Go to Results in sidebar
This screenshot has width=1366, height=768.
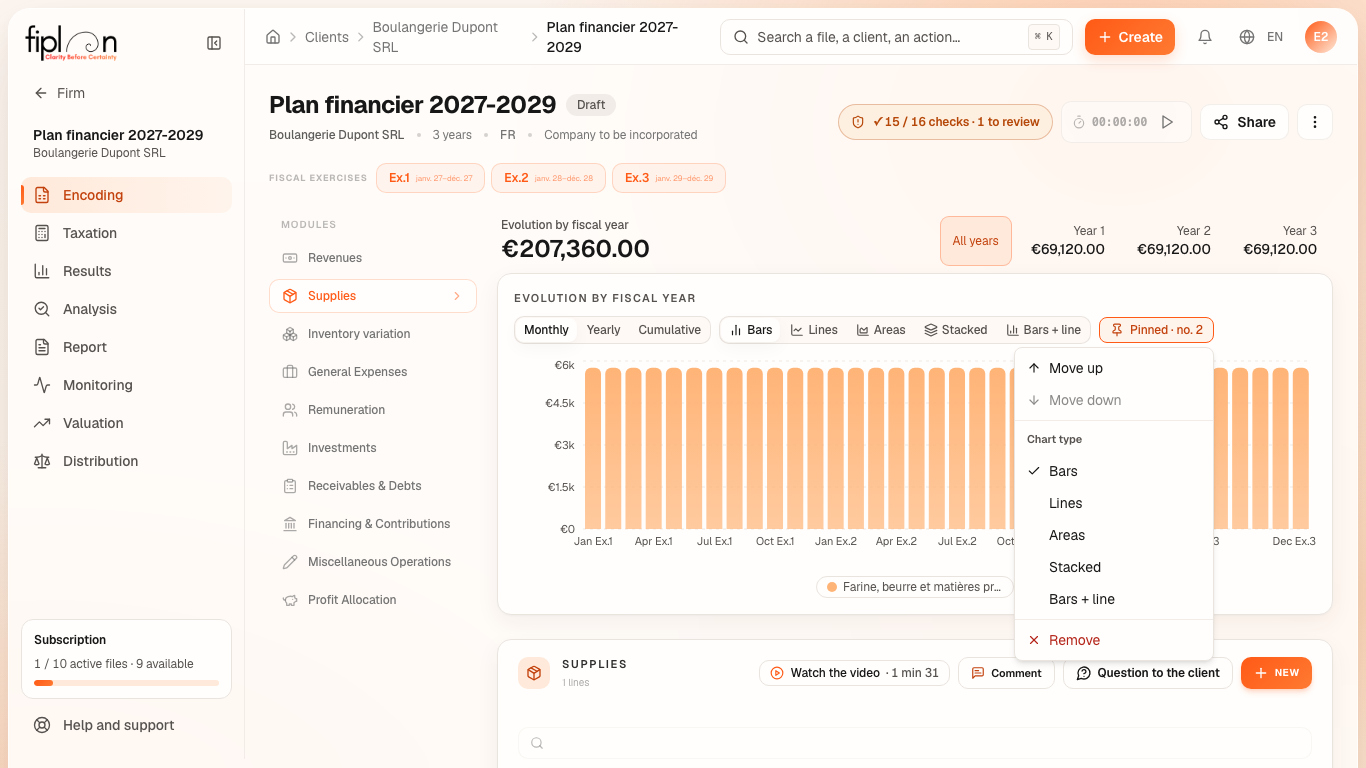(126, 271)
